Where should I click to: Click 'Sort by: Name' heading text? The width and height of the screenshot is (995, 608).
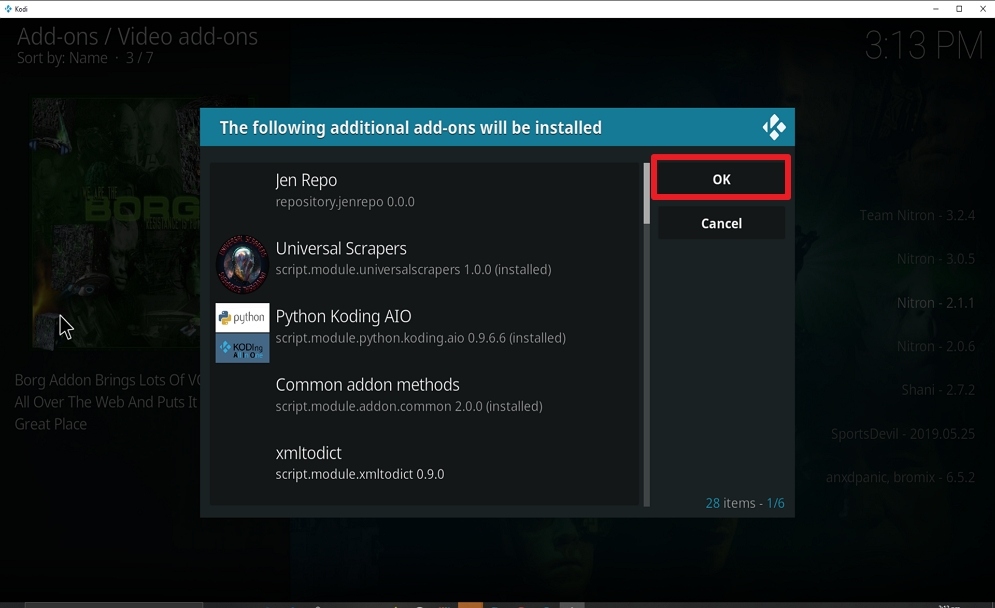[62, 58]
